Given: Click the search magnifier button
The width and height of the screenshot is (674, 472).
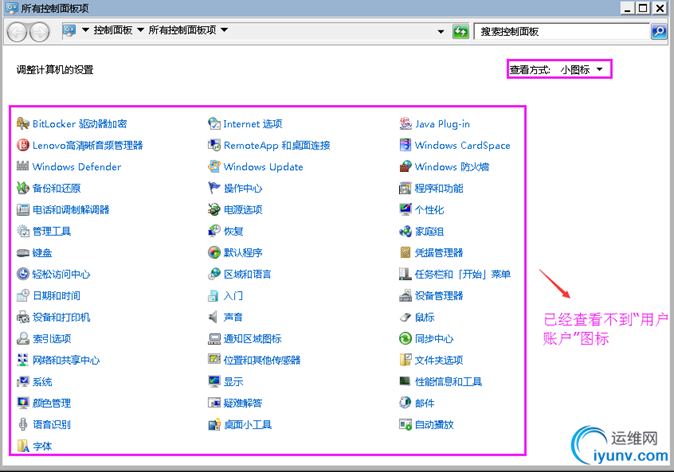Looking at the screenshot, I should click(659, 31).
